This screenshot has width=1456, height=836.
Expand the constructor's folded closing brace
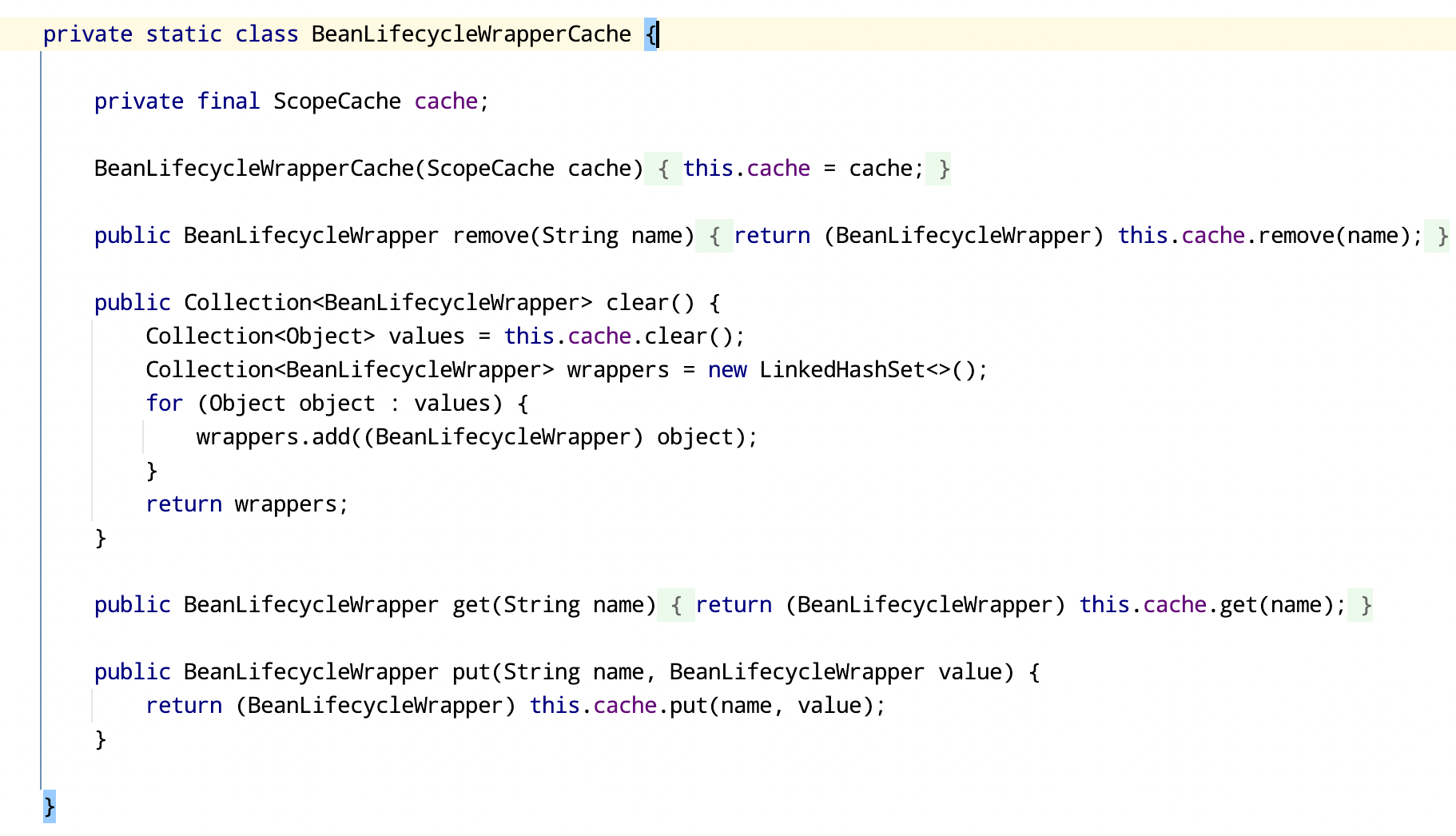coord(938,169)
